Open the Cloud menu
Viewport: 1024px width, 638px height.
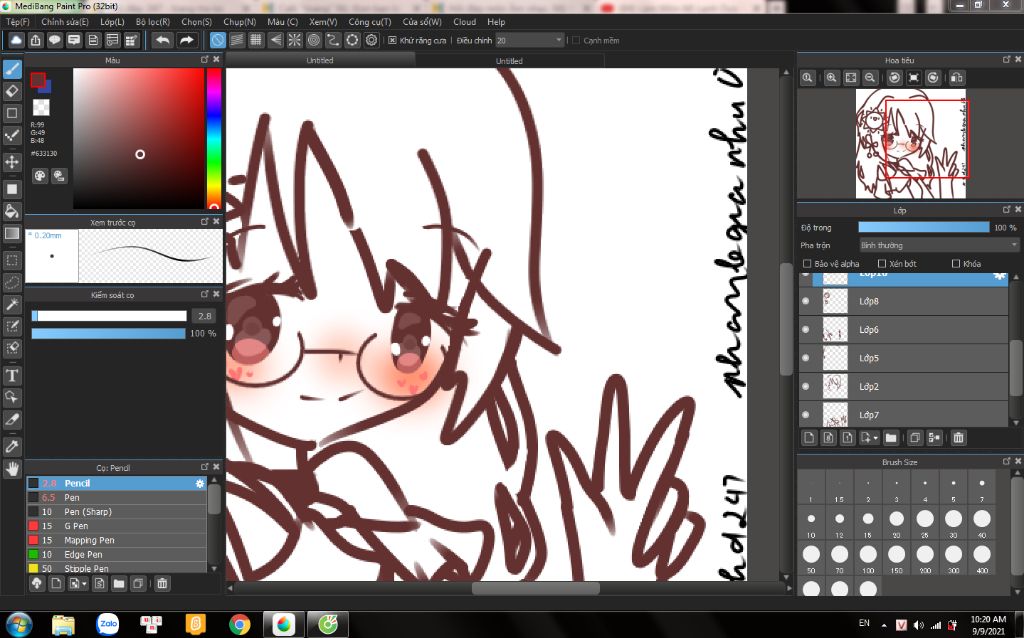(464, 22)
